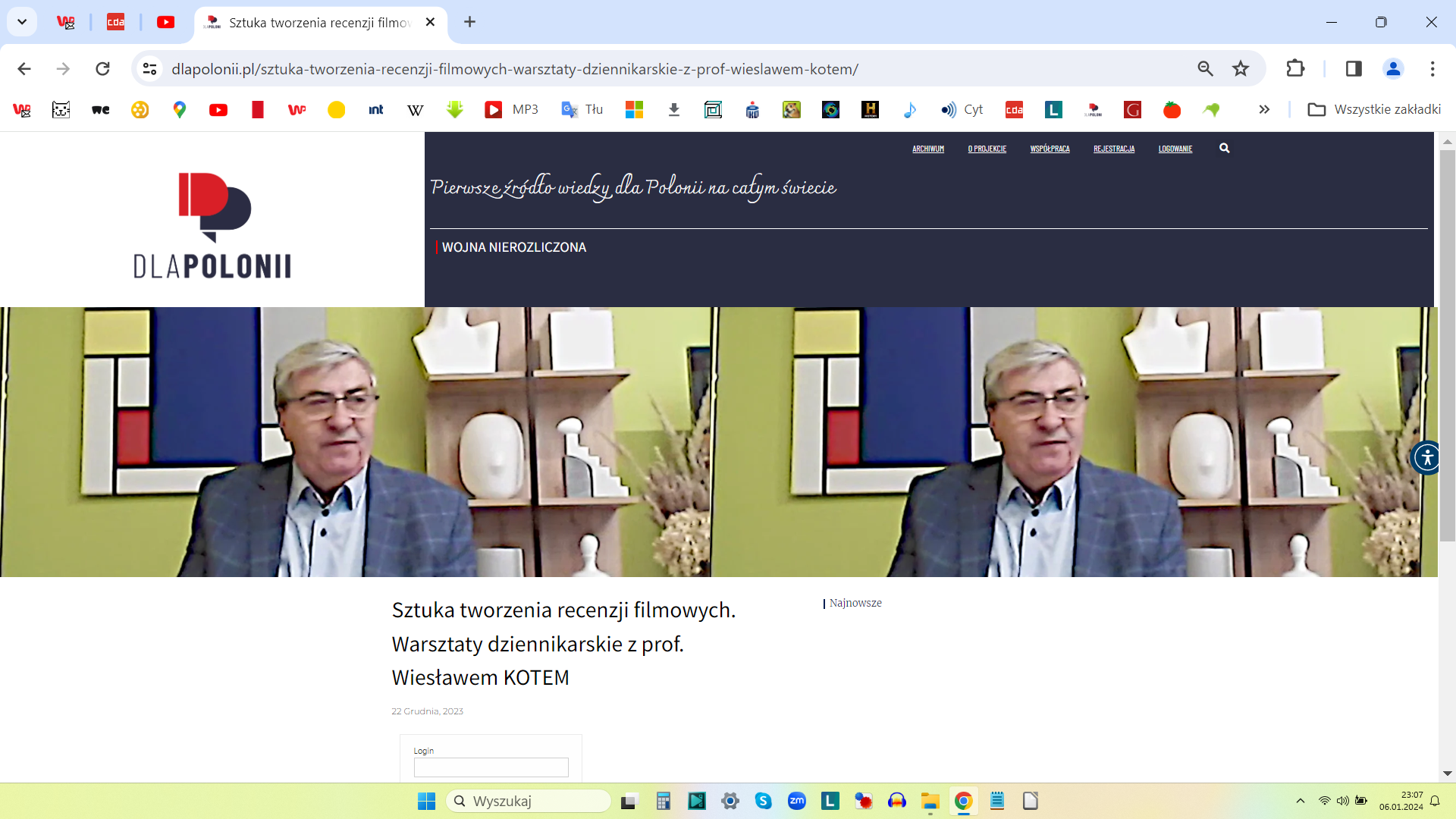Open the Windows Start menu

(426, 801)
